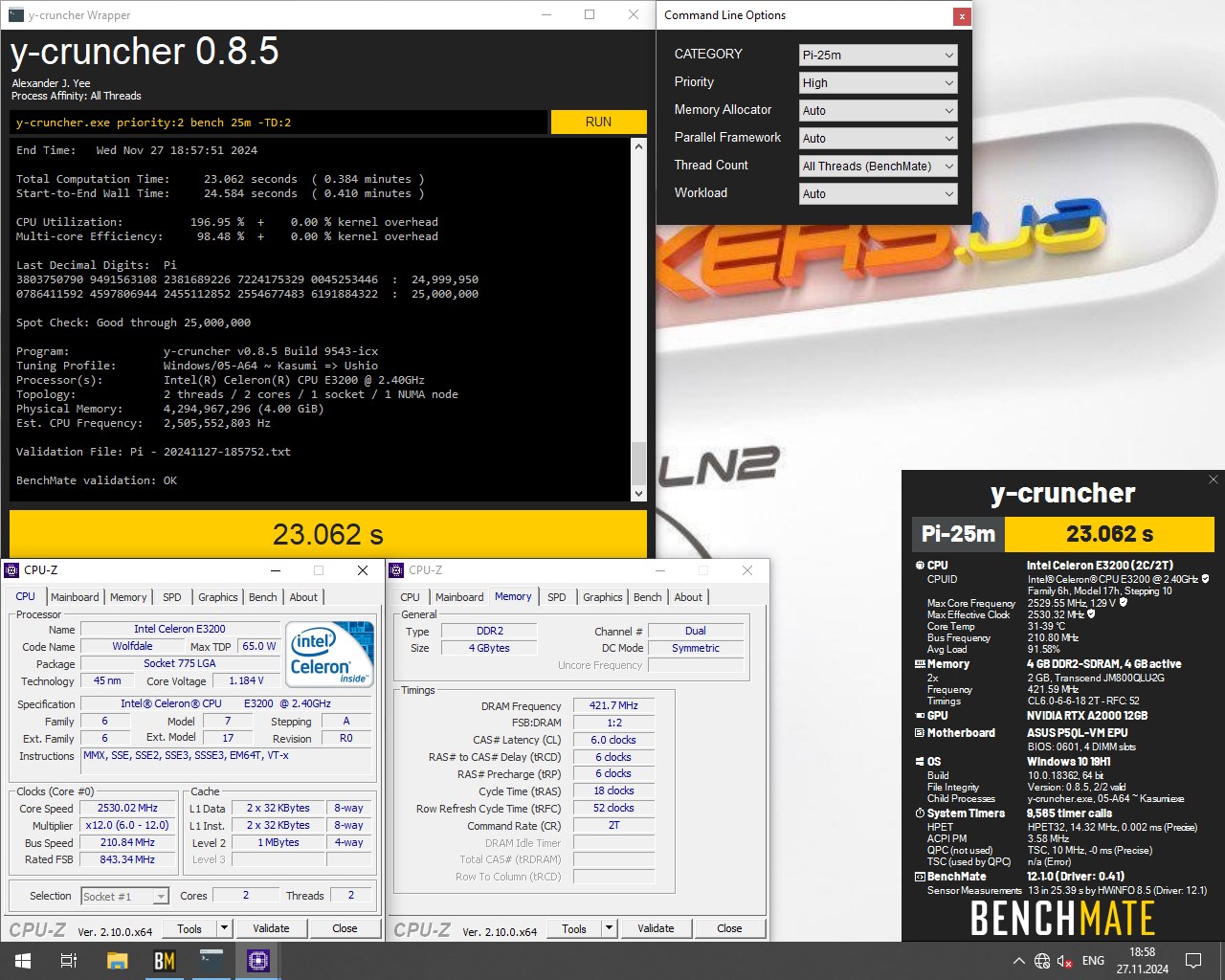Click the Memory icon in BenchMate panel
The image size is (1225, 980).
click(x=920, y=664)
